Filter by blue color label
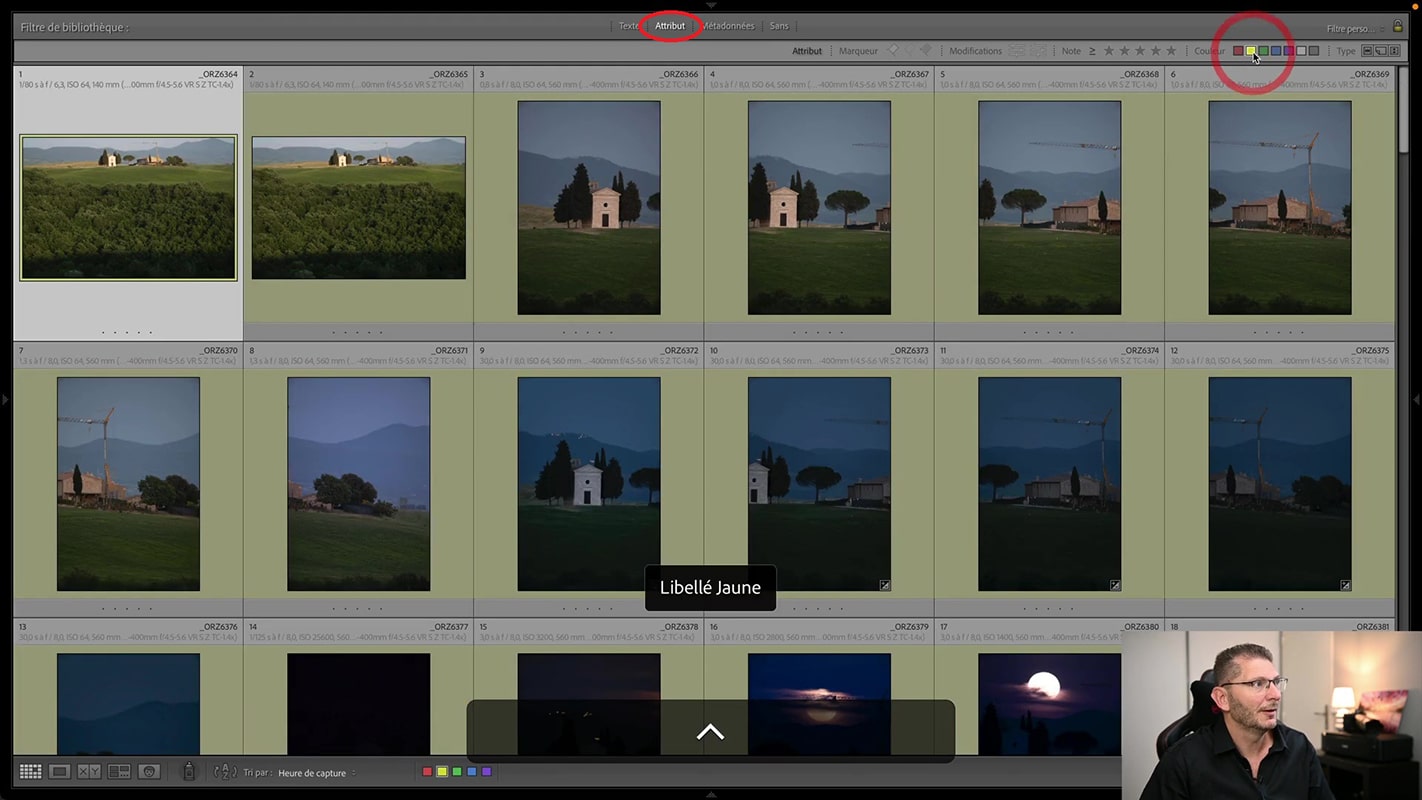1422x800 pixels. point(1276,51)
